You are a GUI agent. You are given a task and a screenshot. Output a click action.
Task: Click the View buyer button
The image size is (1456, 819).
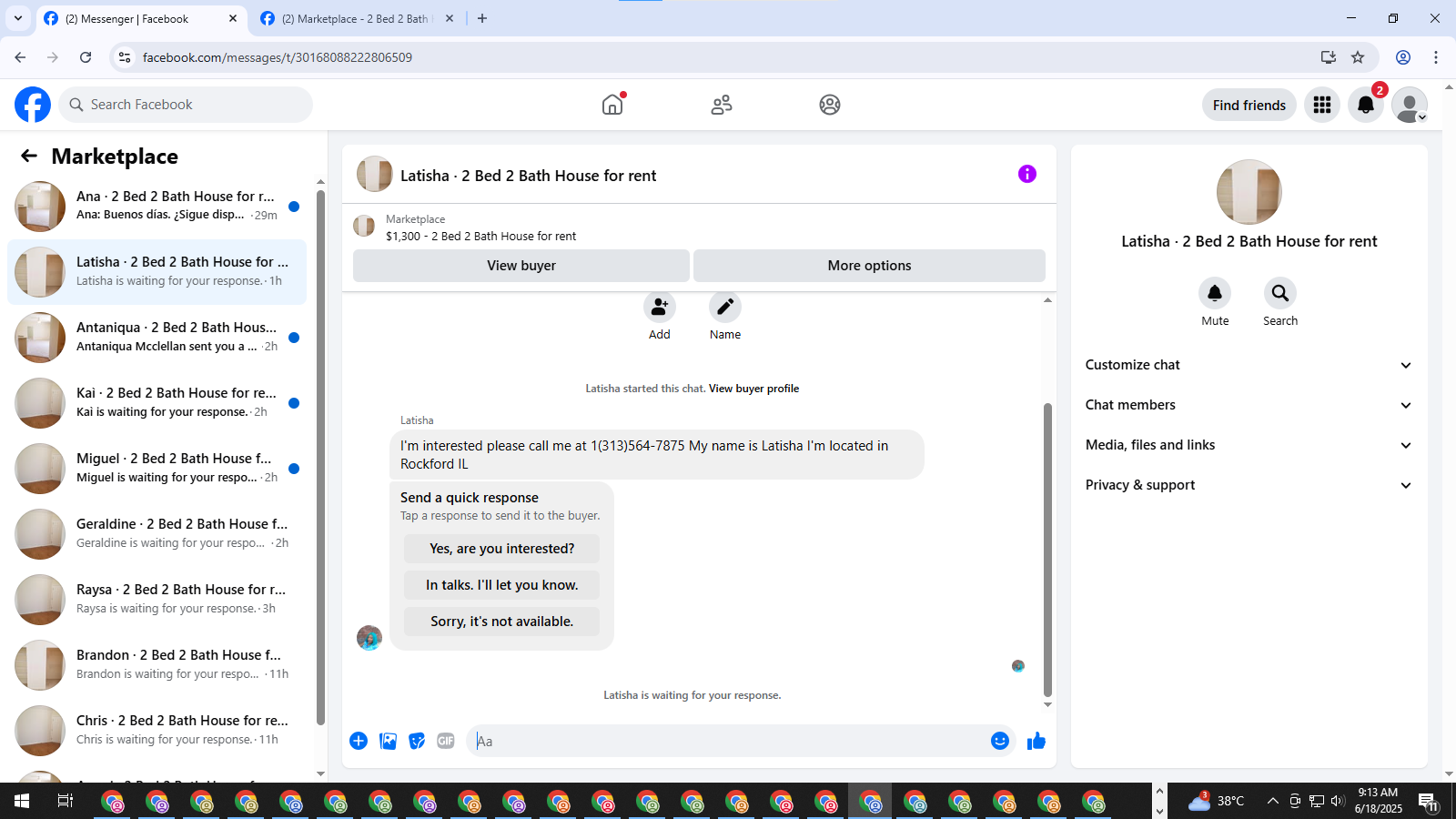[x=521, y=266]
